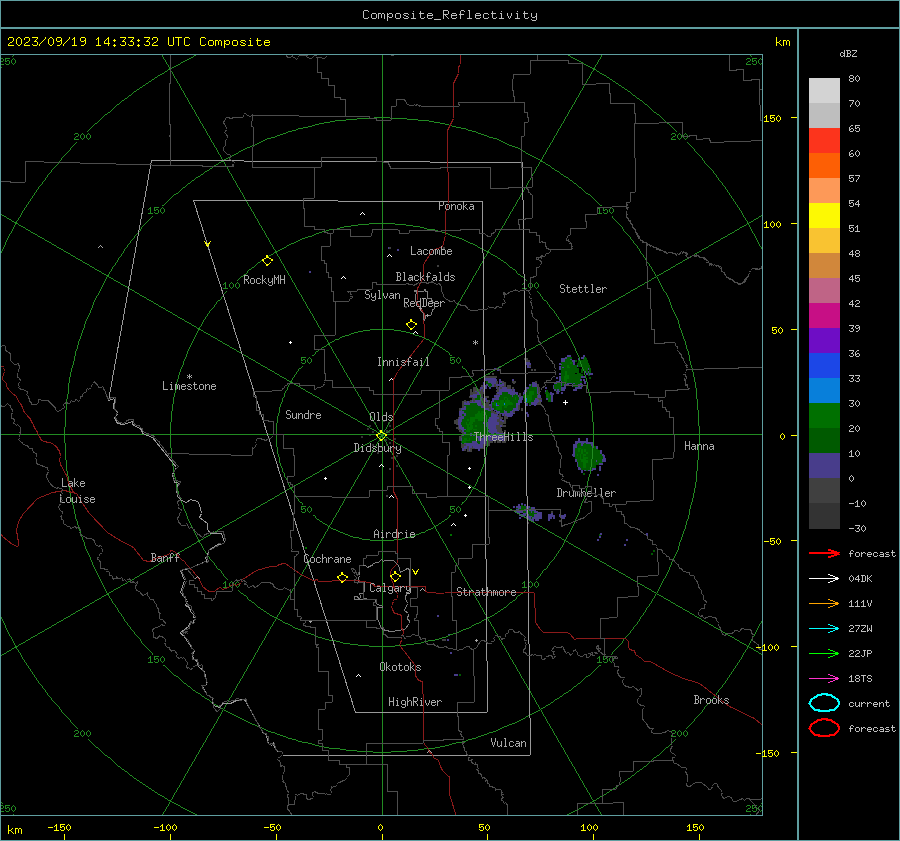Click the Innisfail label

403,362
